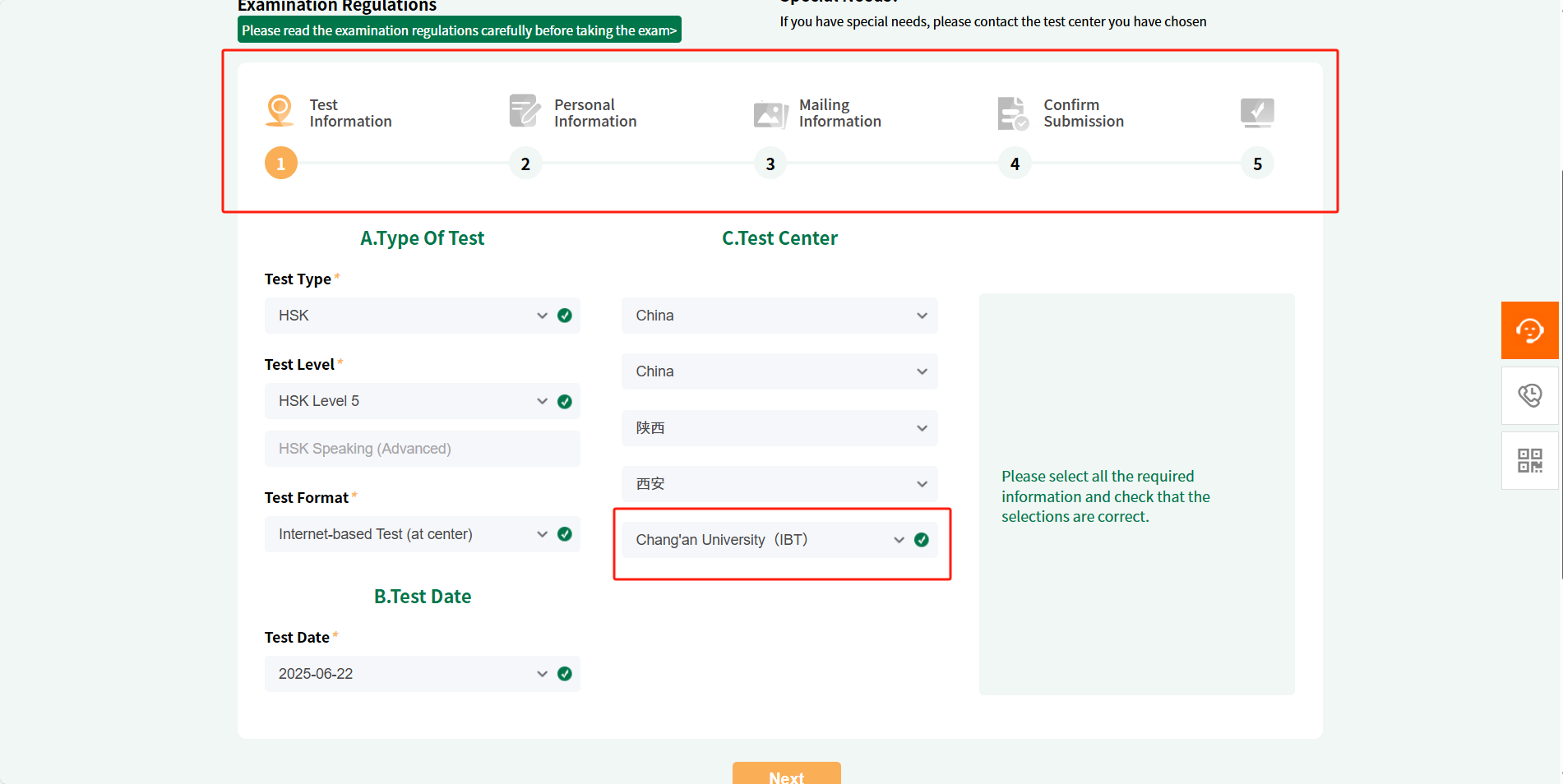Jump to step 4 circle marker
The image size is (1563, 784).
pos(1015,164)
